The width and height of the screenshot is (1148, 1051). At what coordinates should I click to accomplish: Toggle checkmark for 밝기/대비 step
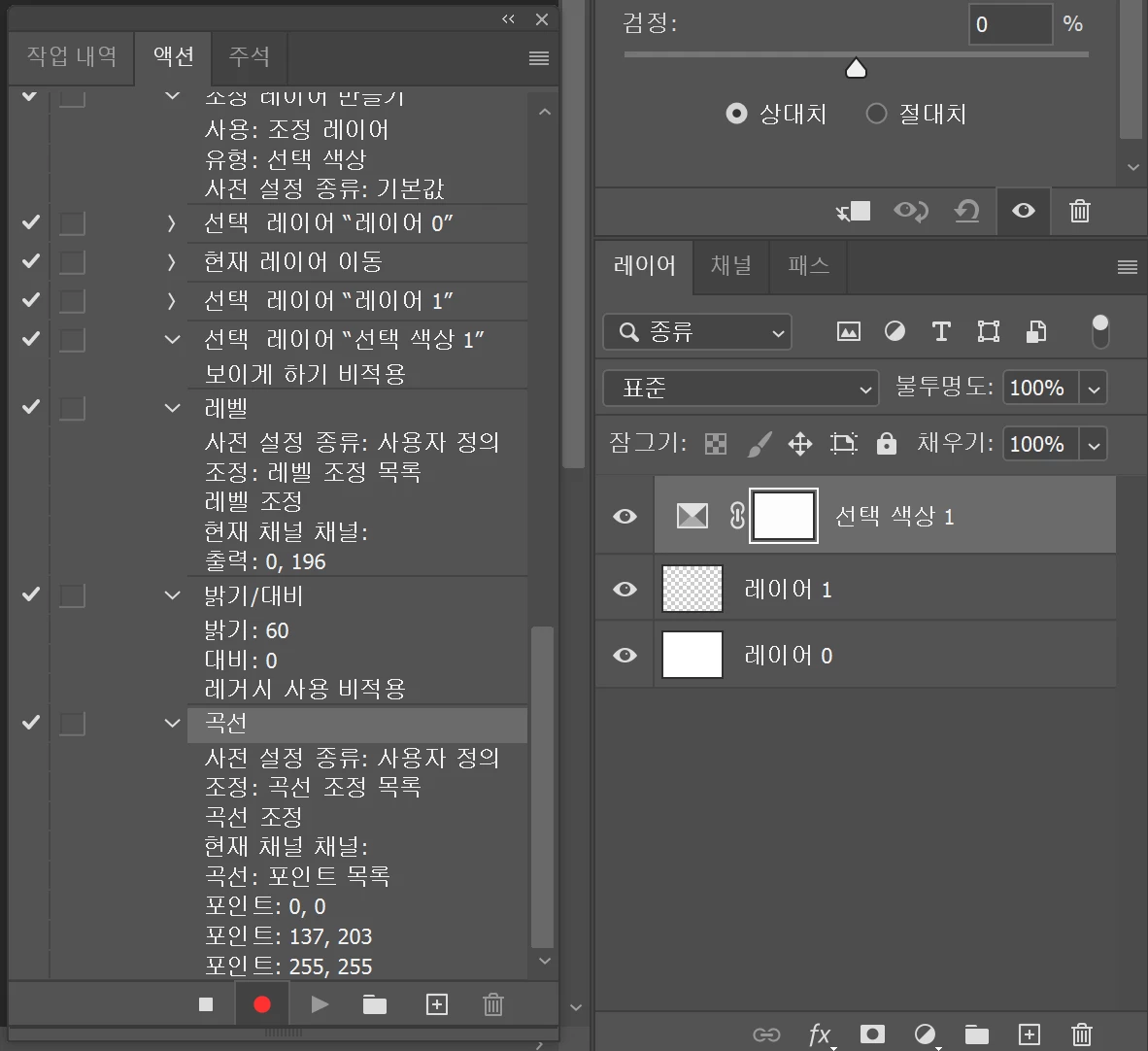pos(31,593)
